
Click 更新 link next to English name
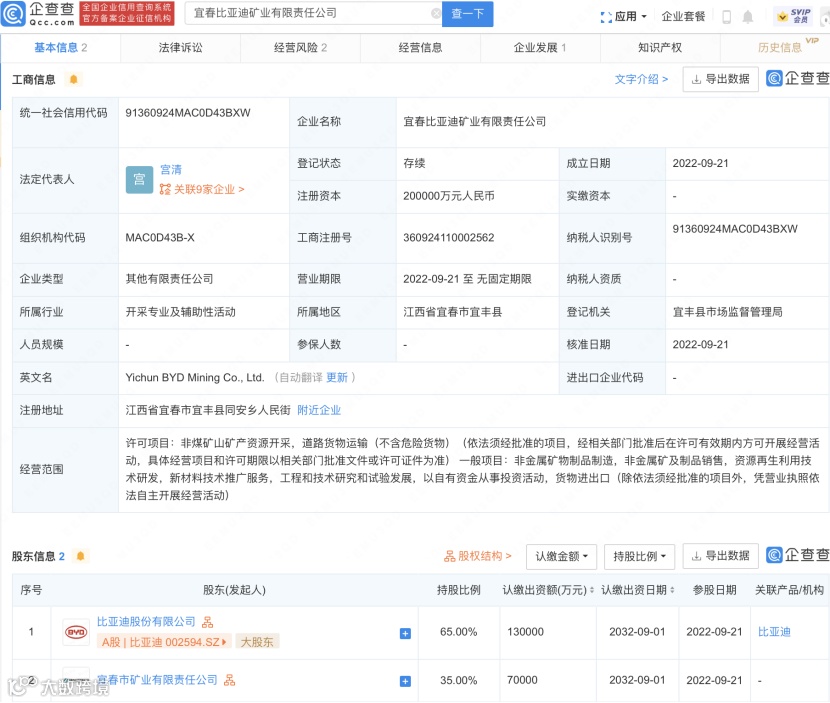337,377
